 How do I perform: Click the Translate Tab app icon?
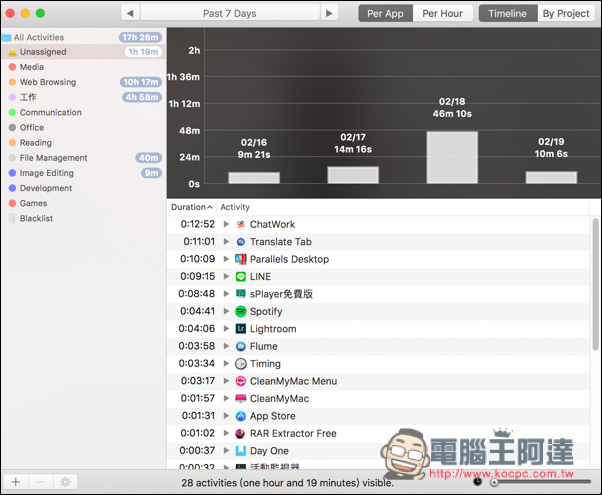[x=241, y=242]
